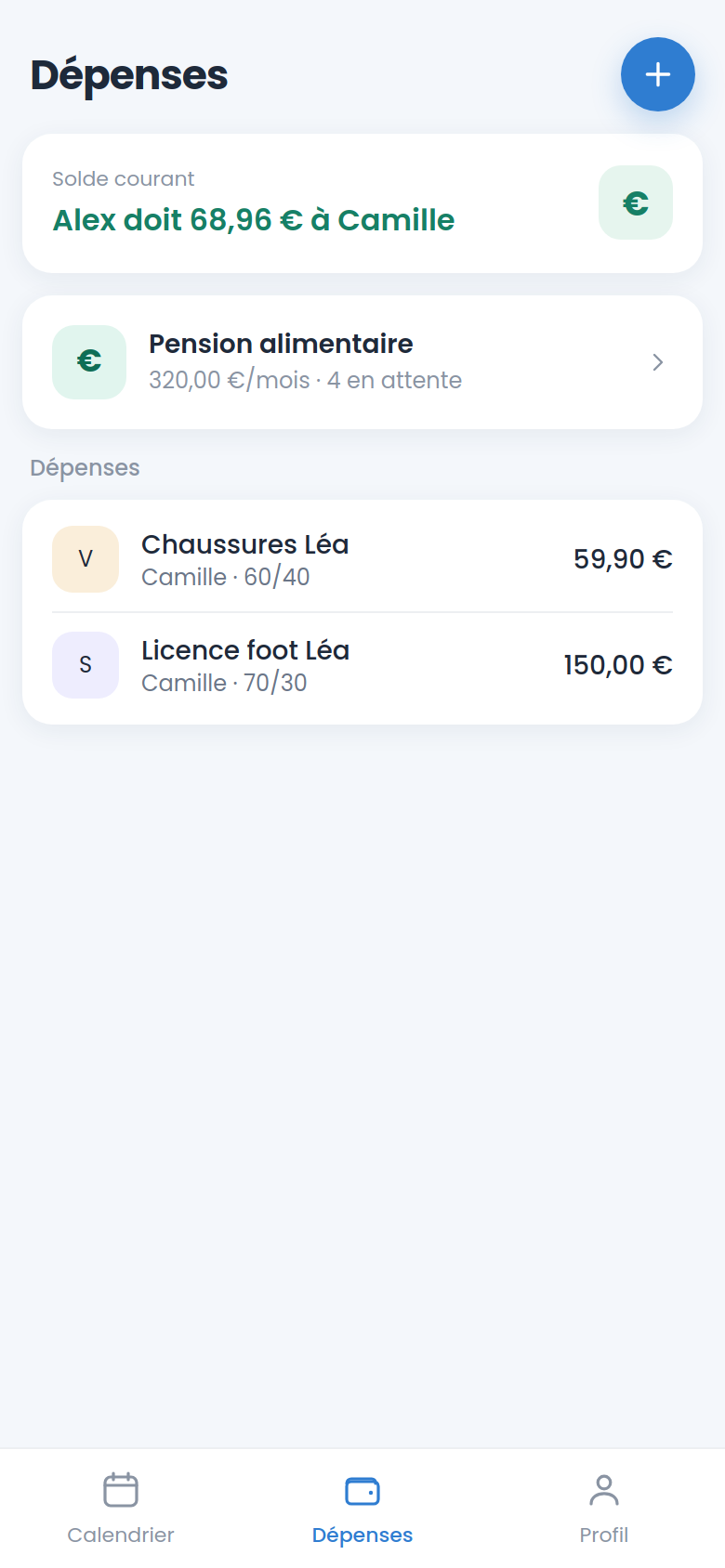Click the 59,90 € amount

point(623,559)
